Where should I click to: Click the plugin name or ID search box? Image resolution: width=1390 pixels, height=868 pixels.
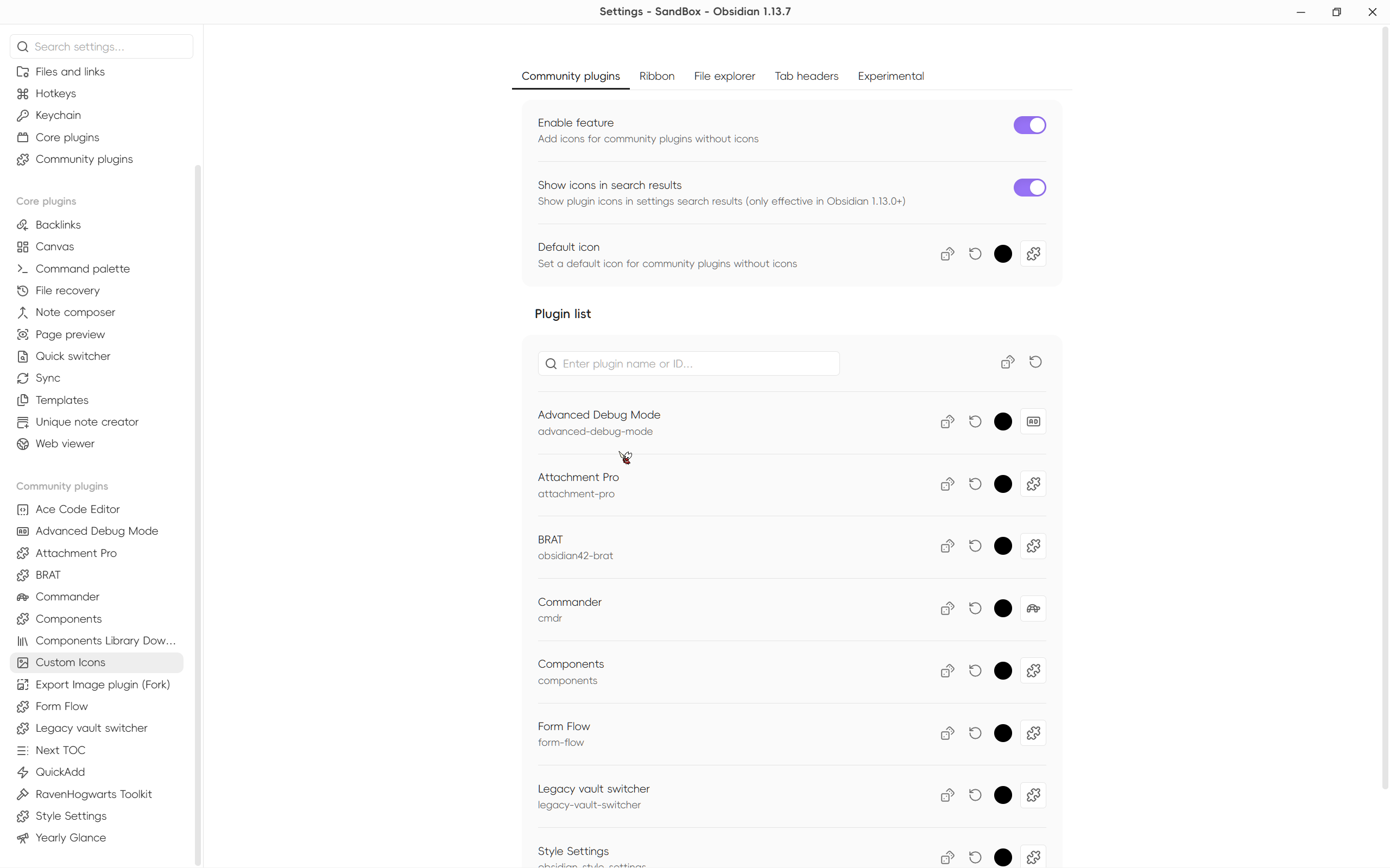[688, 363]
